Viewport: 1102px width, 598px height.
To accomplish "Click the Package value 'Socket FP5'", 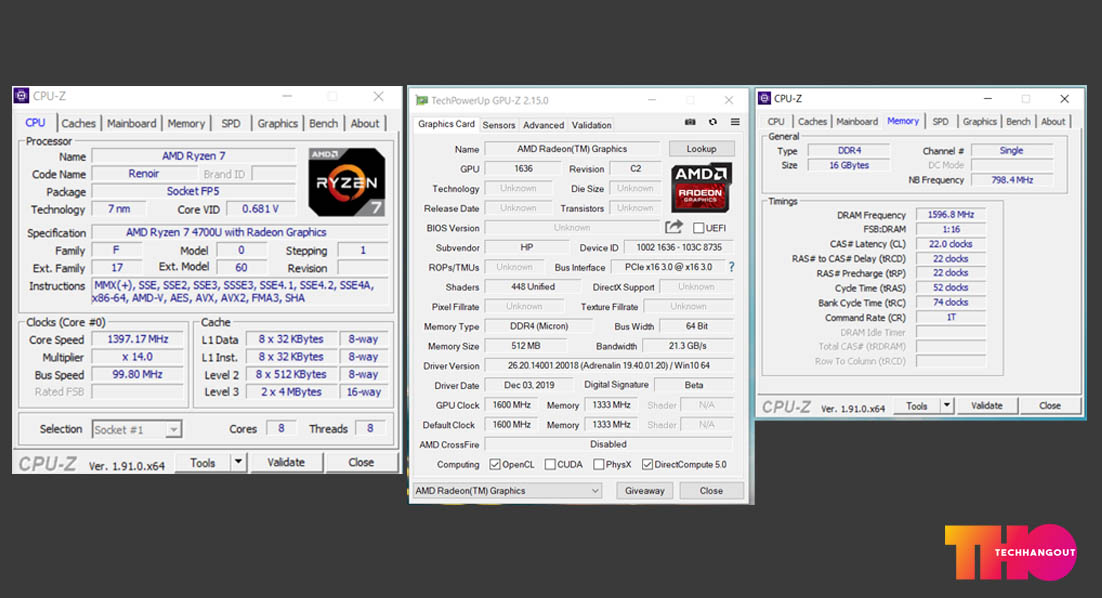I will [193, 191].
